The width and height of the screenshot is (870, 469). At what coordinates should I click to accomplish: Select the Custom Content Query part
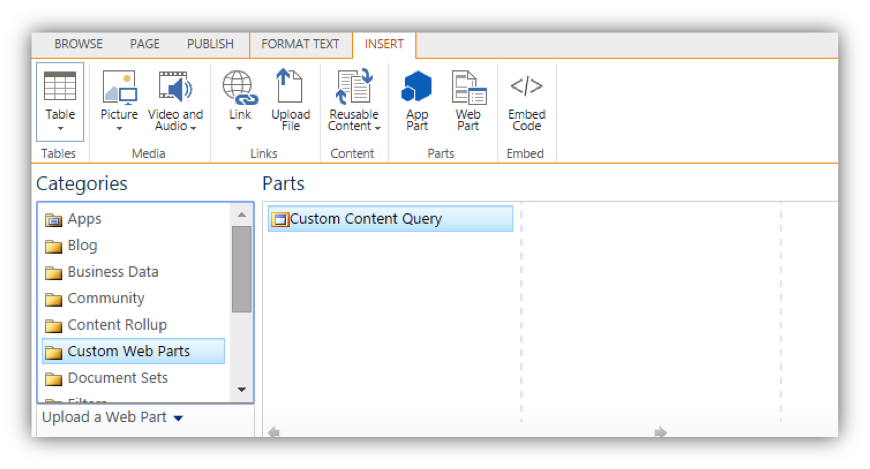point(391,219)
